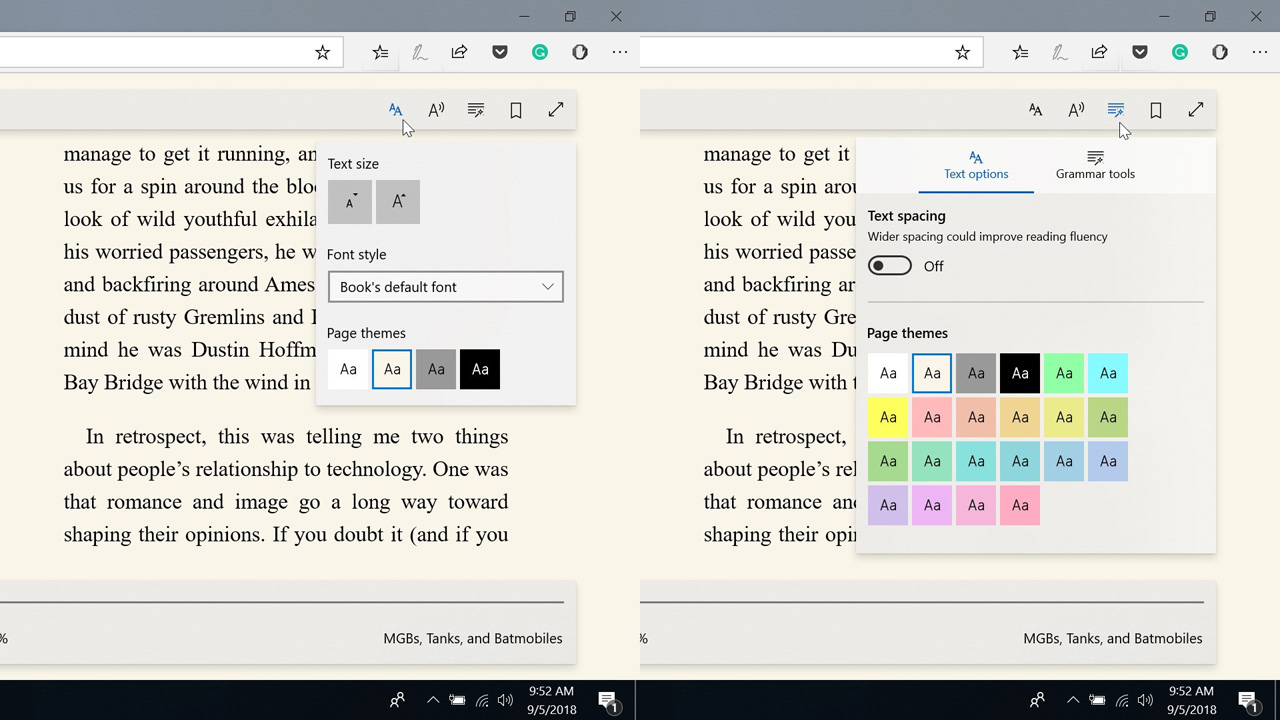Enter full screen in the left window
This screenshot has height=720, width=1280.
tap(556, 110)
